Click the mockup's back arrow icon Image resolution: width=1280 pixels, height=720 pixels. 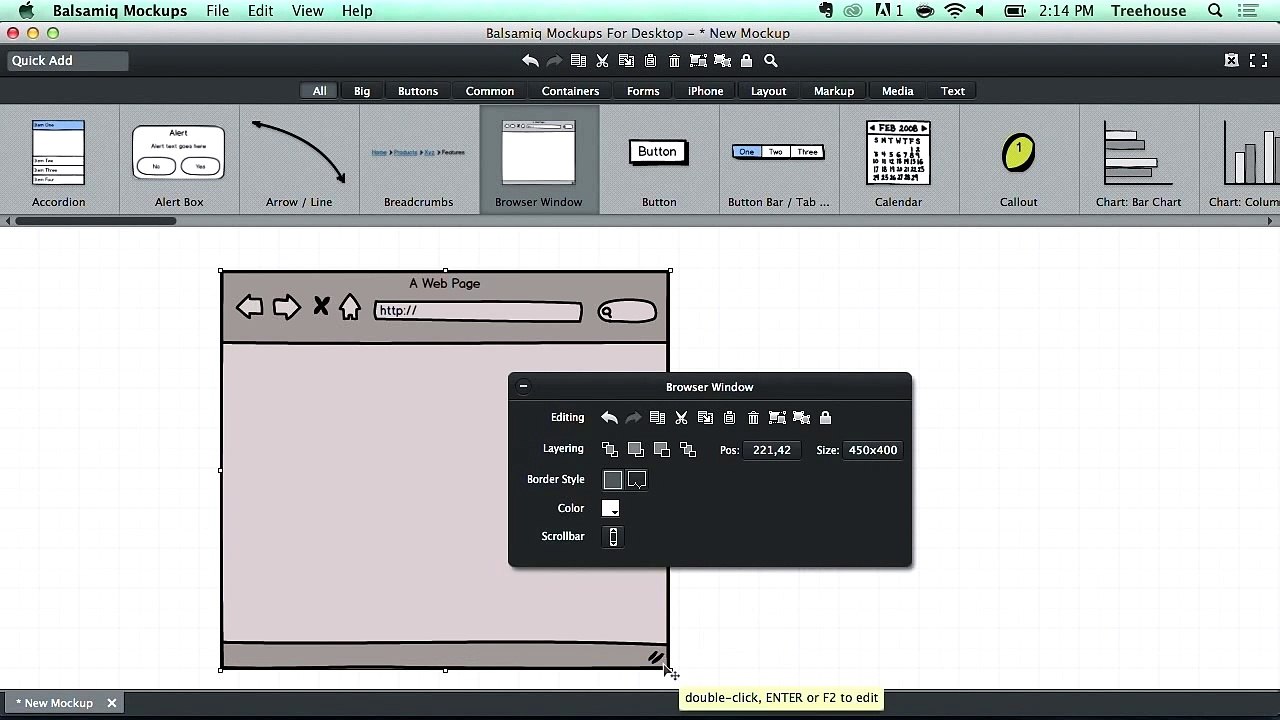pos(250,308)
